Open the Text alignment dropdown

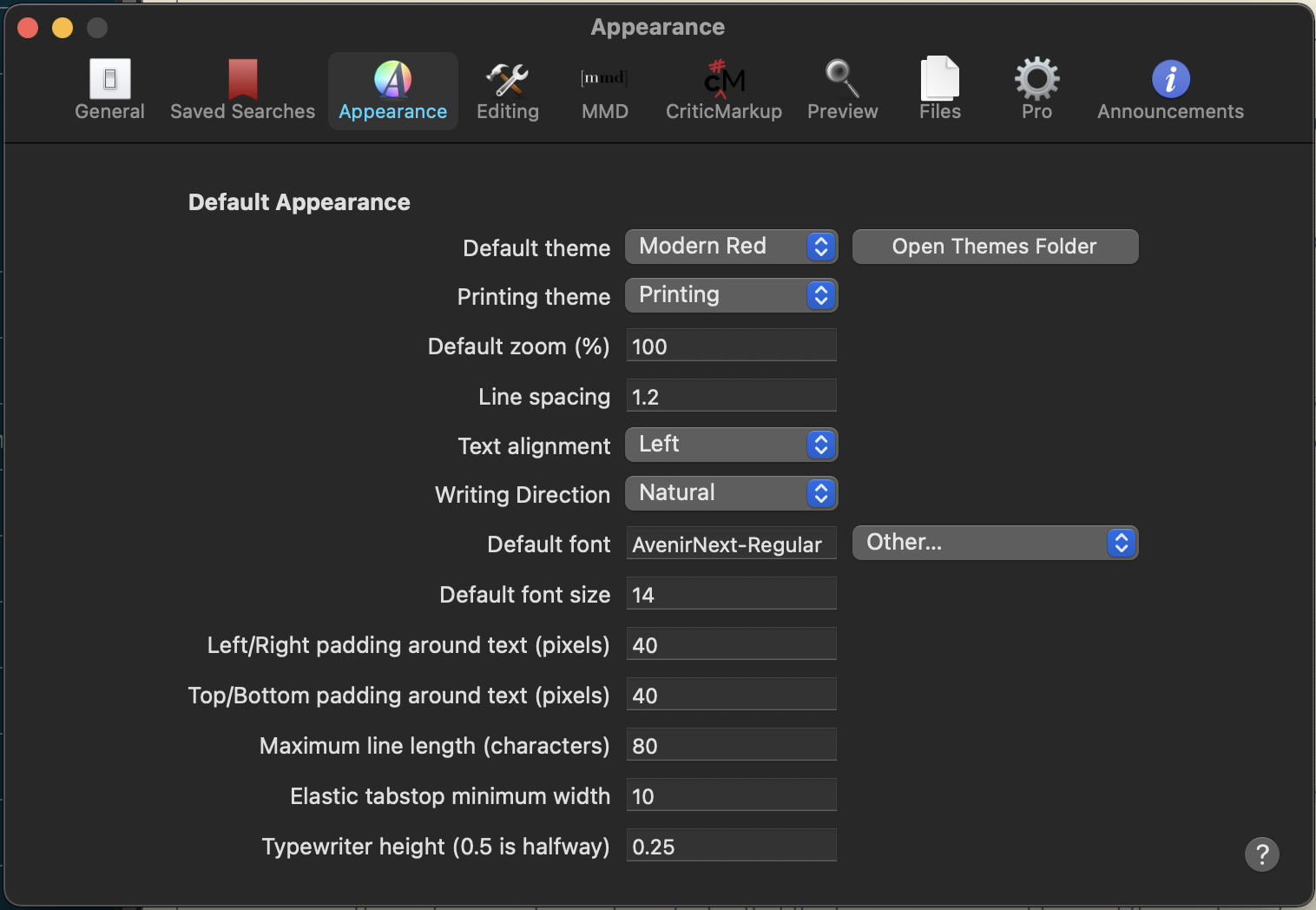pyautogui.click(x=730, y=445)
